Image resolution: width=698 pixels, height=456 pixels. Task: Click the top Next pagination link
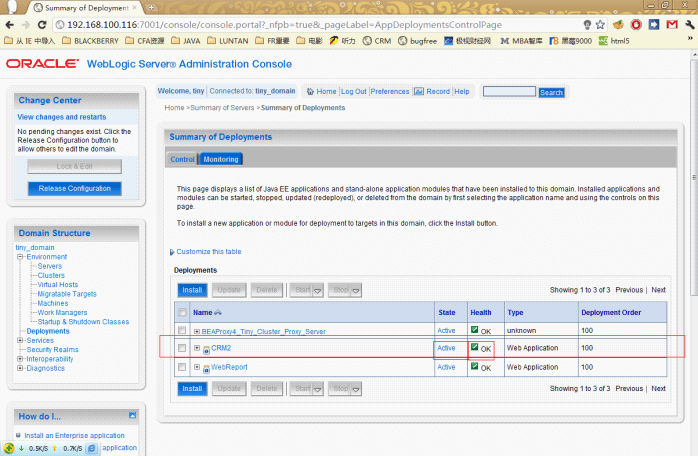[x=658, y=290]
